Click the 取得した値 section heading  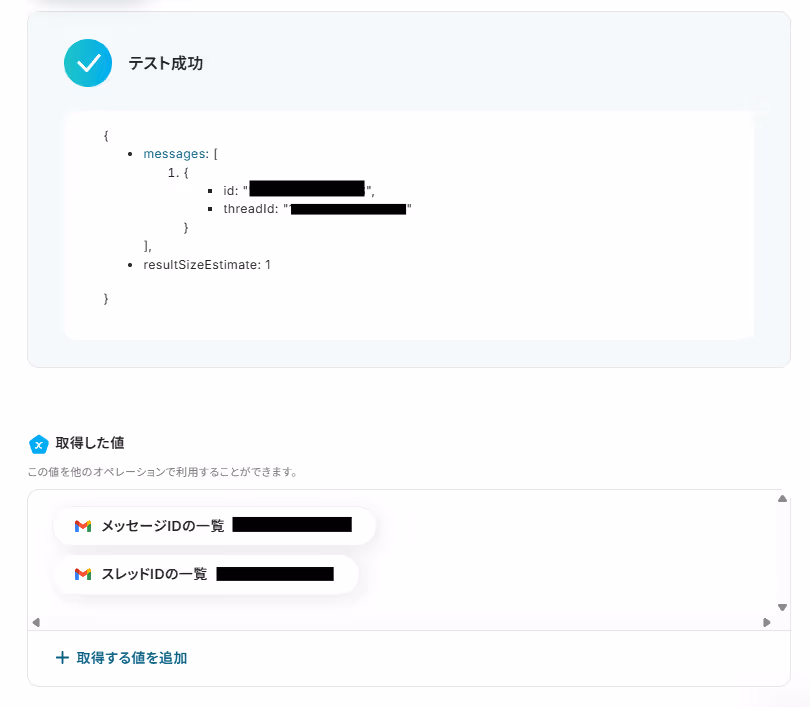pos(90,443)
